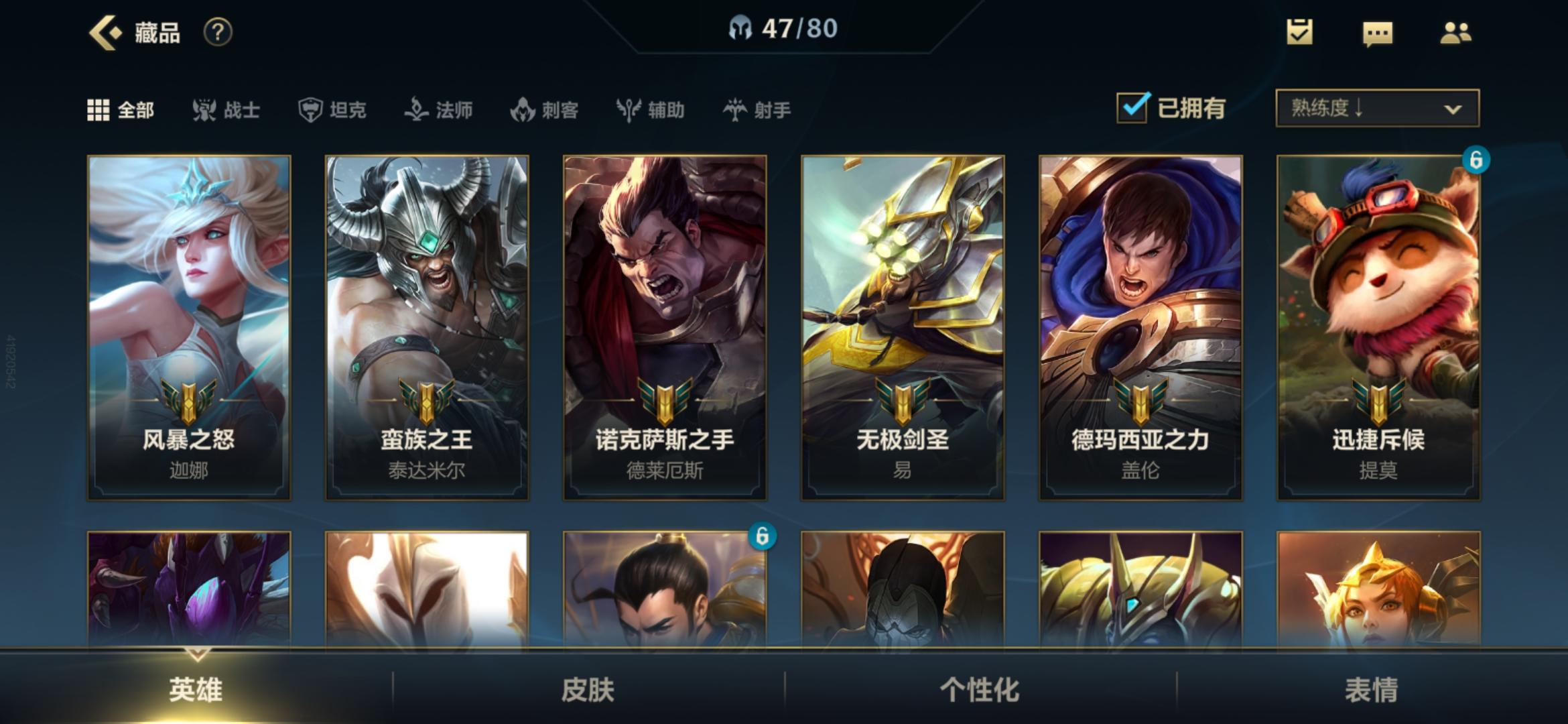Open the 迅捷斥候 提莫 champion card

pos(1378,328)
